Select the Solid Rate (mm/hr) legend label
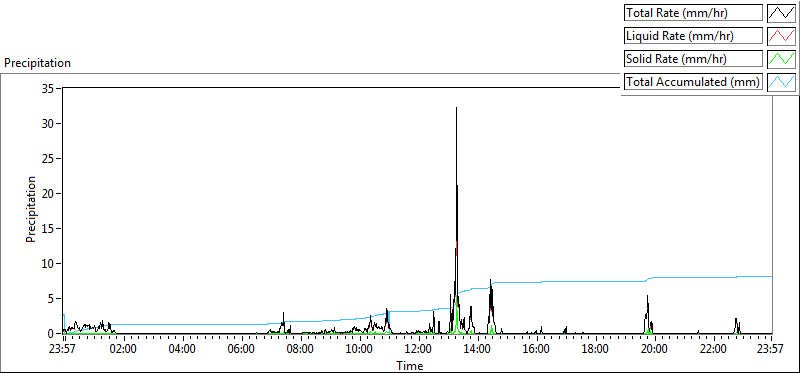Screen dimensions: 800x373 coord(693,58)
